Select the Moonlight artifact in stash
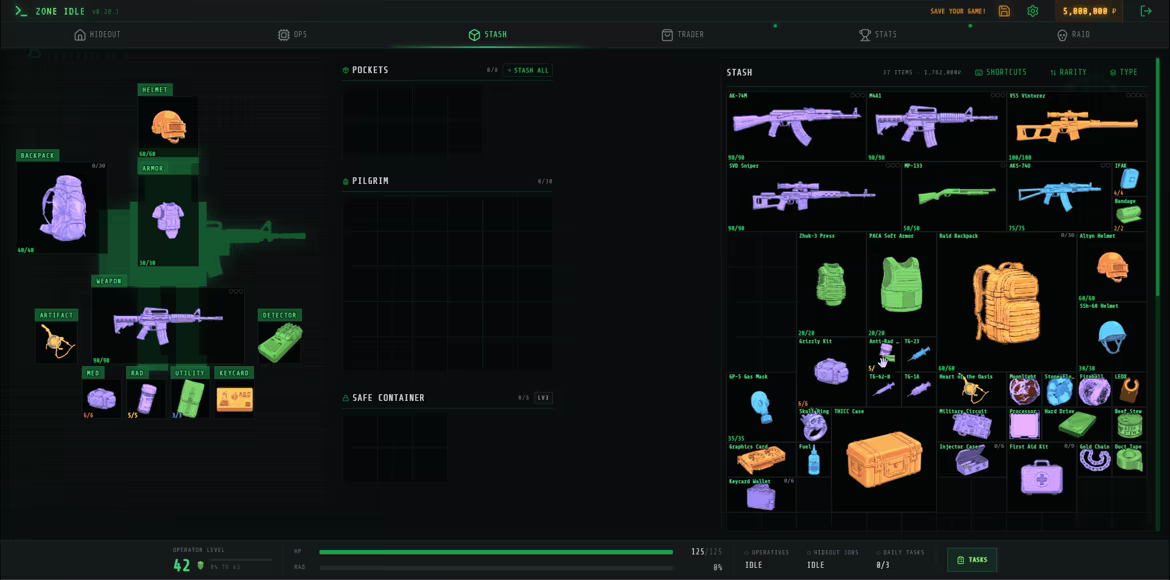 [x=1024, y=389]
